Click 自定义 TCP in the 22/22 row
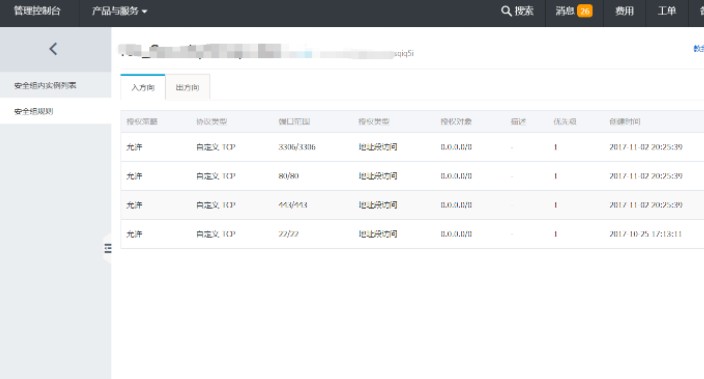The width and height of the screenshot is (704, 379). point(216,234)
